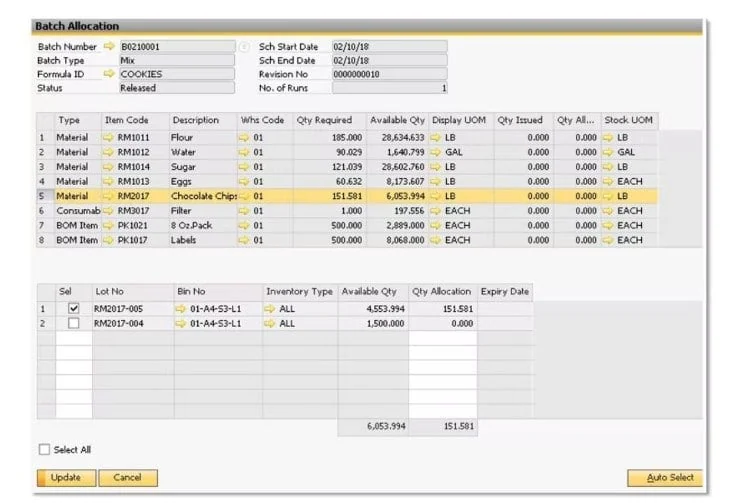Click the Status field showing Released
Image resolution: width=736 pixels, height=503 pixels.
click(x=177, y=88)
